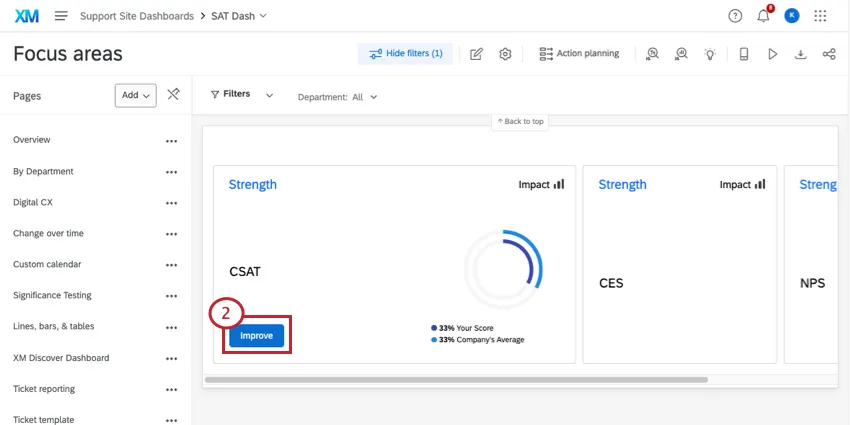
Task: Open the hamburger navigation menu
Action: tap(61, 16)
